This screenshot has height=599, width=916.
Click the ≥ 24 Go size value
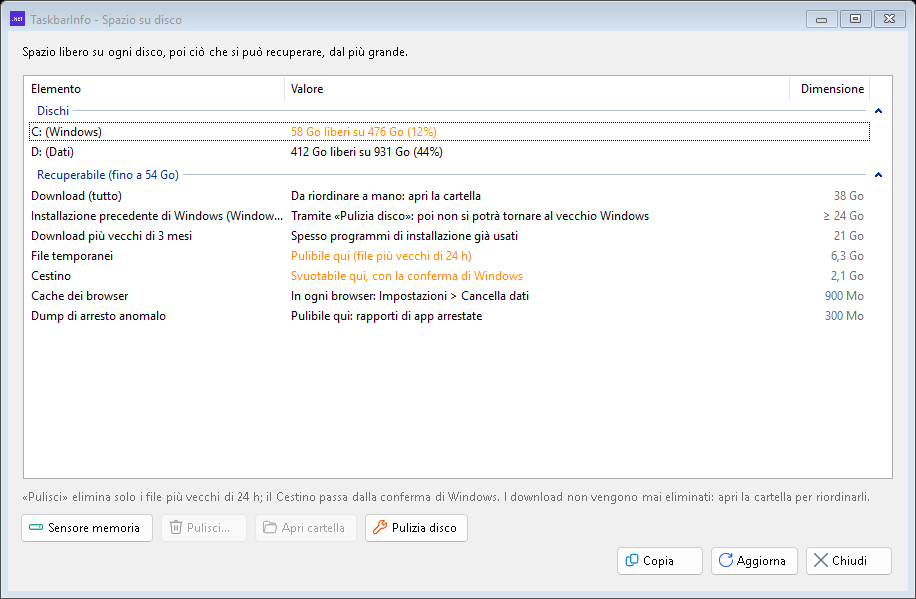(843, 216)
